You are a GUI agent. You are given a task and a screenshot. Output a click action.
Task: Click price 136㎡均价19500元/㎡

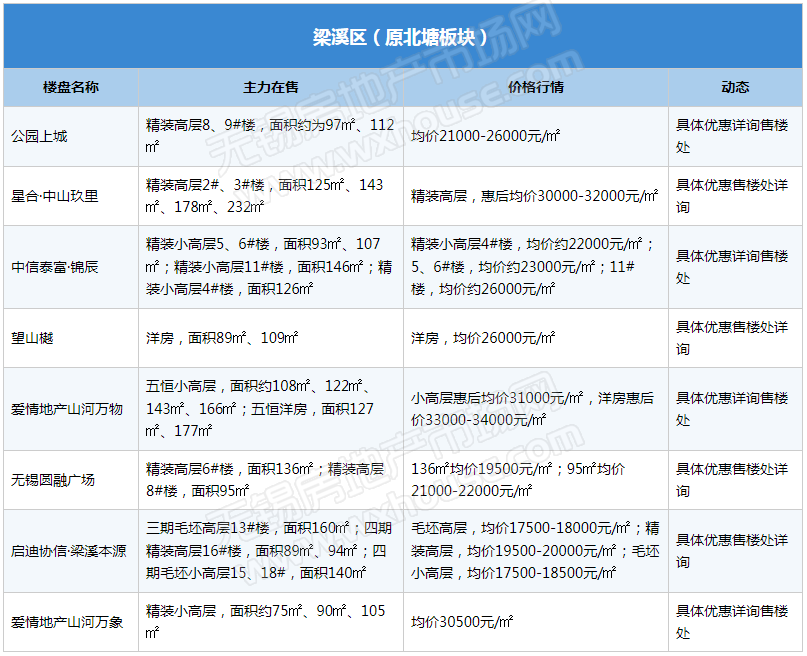[x=482, y=469]
